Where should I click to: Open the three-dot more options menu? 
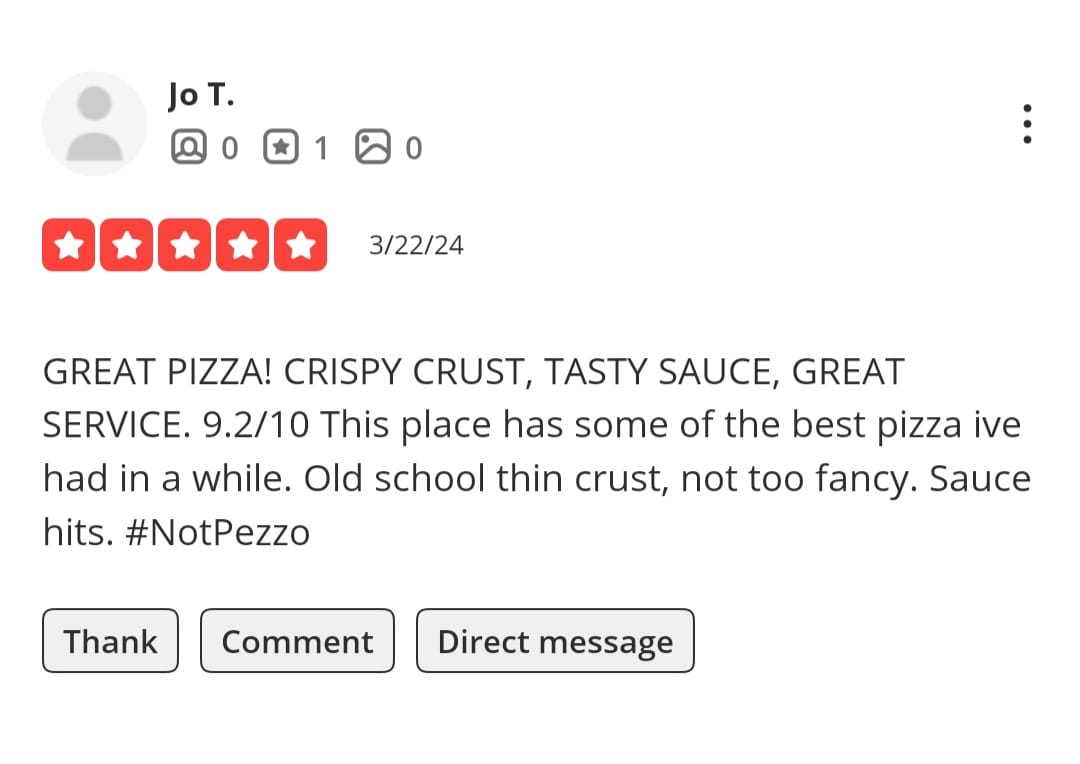click(x=1027, y=124)
